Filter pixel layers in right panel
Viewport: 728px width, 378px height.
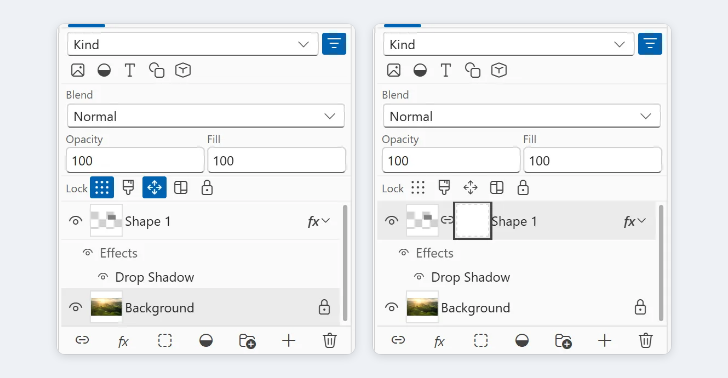(x=393, y=70)
